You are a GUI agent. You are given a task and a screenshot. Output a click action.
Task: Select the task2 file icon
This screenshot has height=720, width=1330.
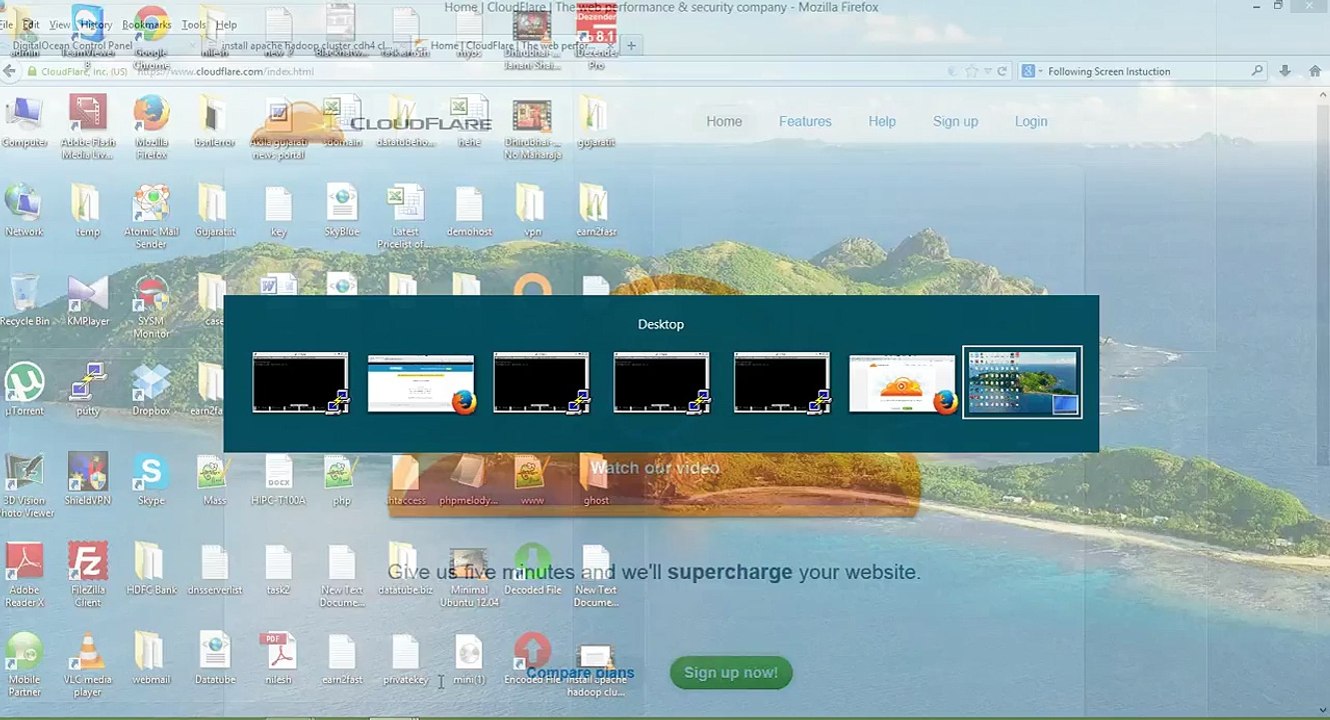[x=278, y=569]
